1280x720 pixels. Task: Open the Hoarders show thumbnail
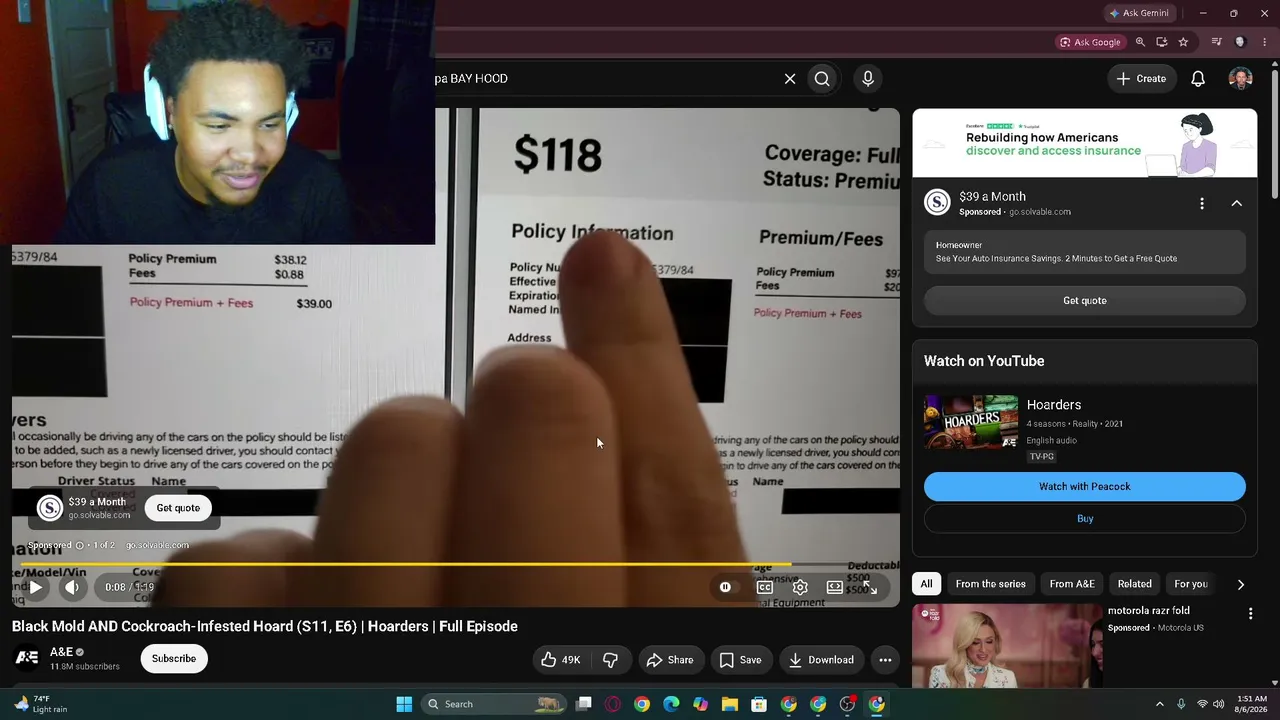tap(971, 422)
